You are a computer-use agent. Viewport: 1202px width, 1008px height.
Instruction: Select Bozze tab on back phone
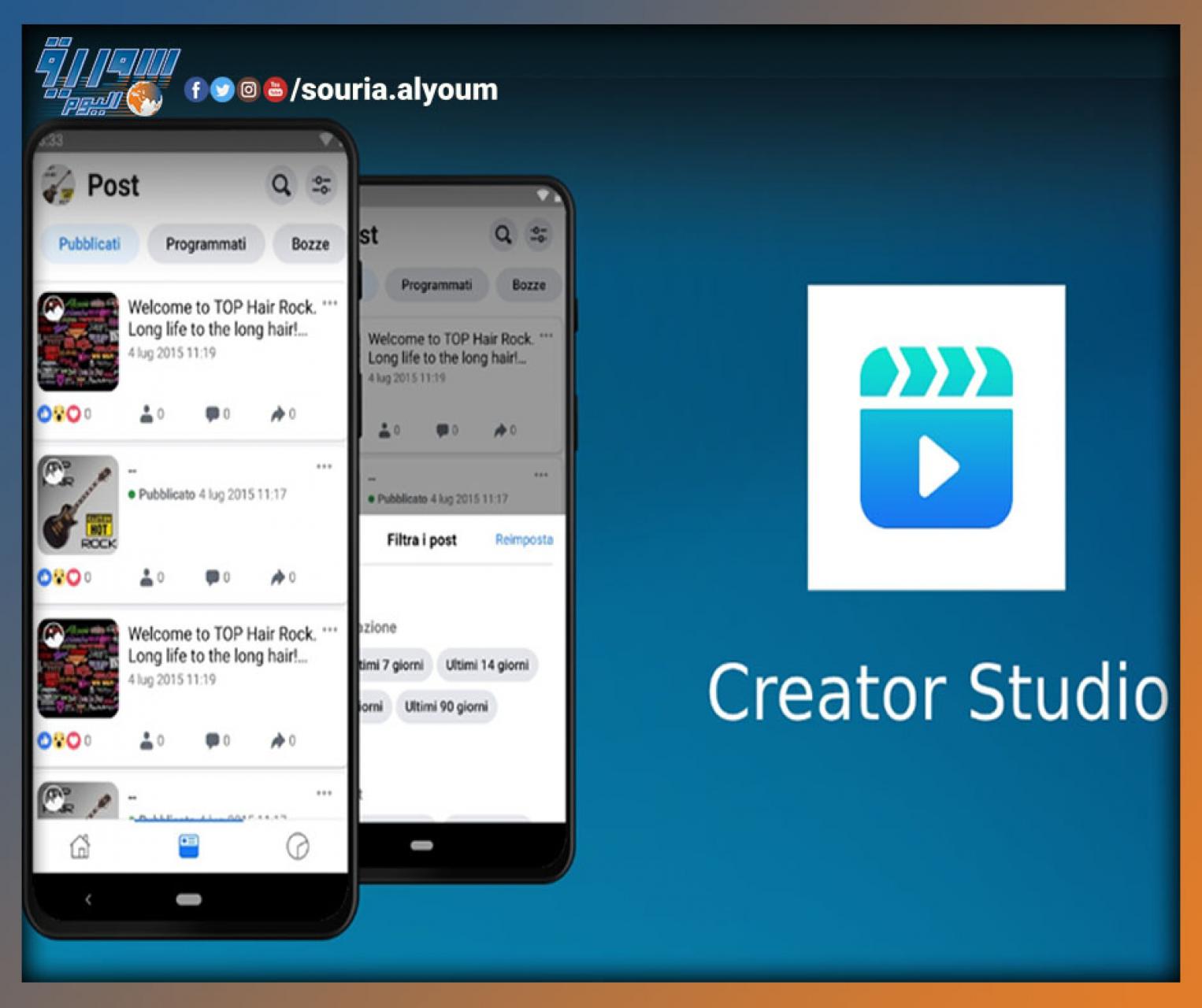529,285
